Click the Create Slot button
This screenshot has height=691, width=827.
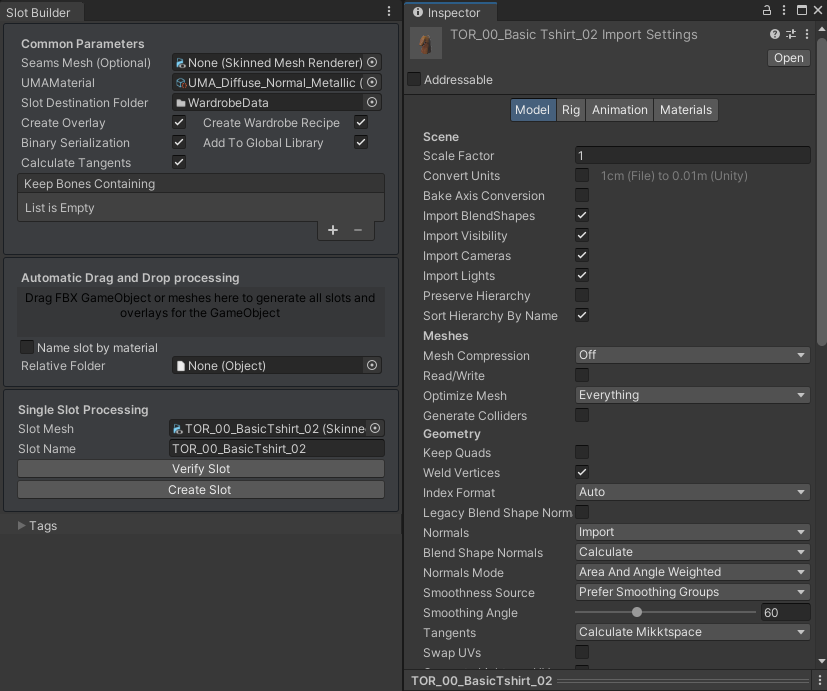point(201,490)
